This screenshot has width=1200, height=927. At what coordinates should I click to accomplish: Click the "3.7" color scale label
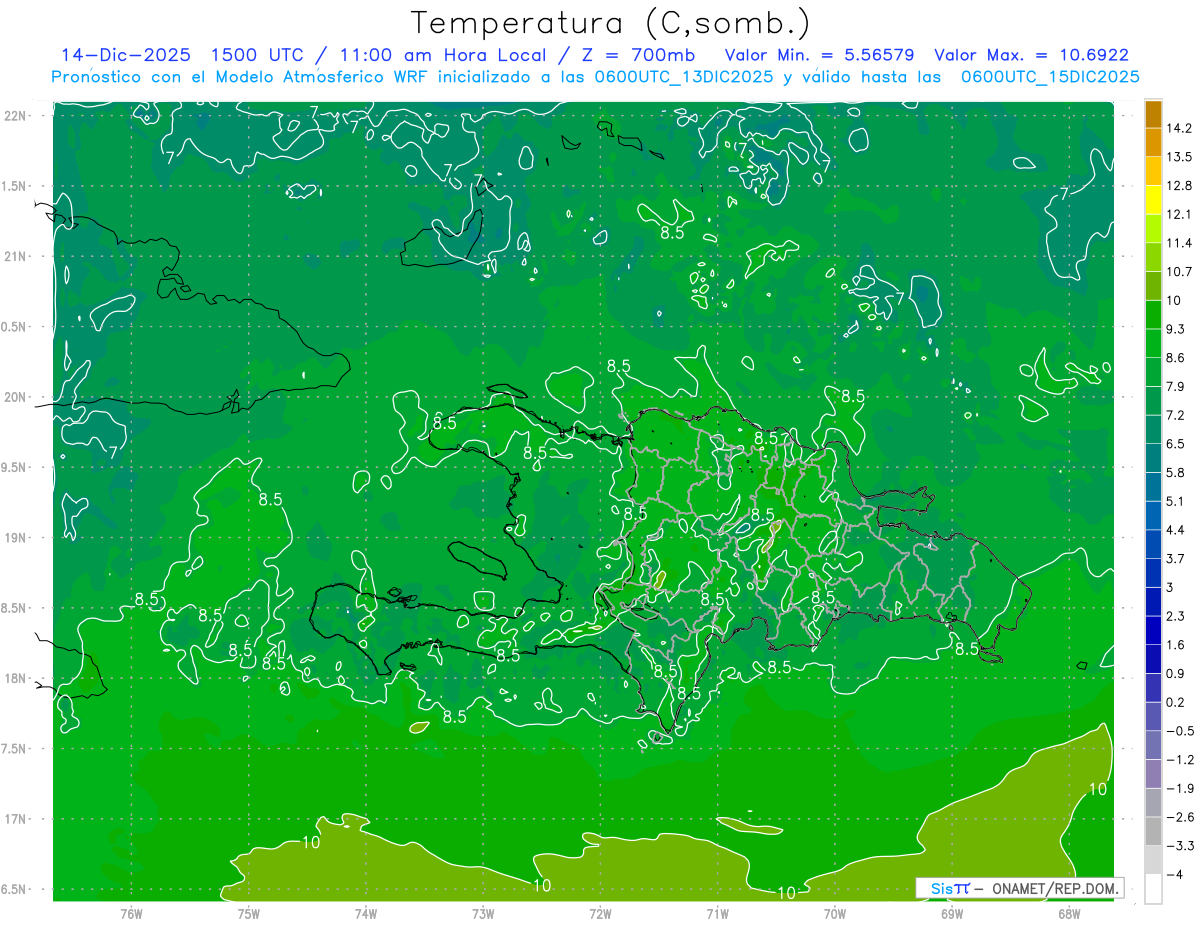tap(1176, 559)
